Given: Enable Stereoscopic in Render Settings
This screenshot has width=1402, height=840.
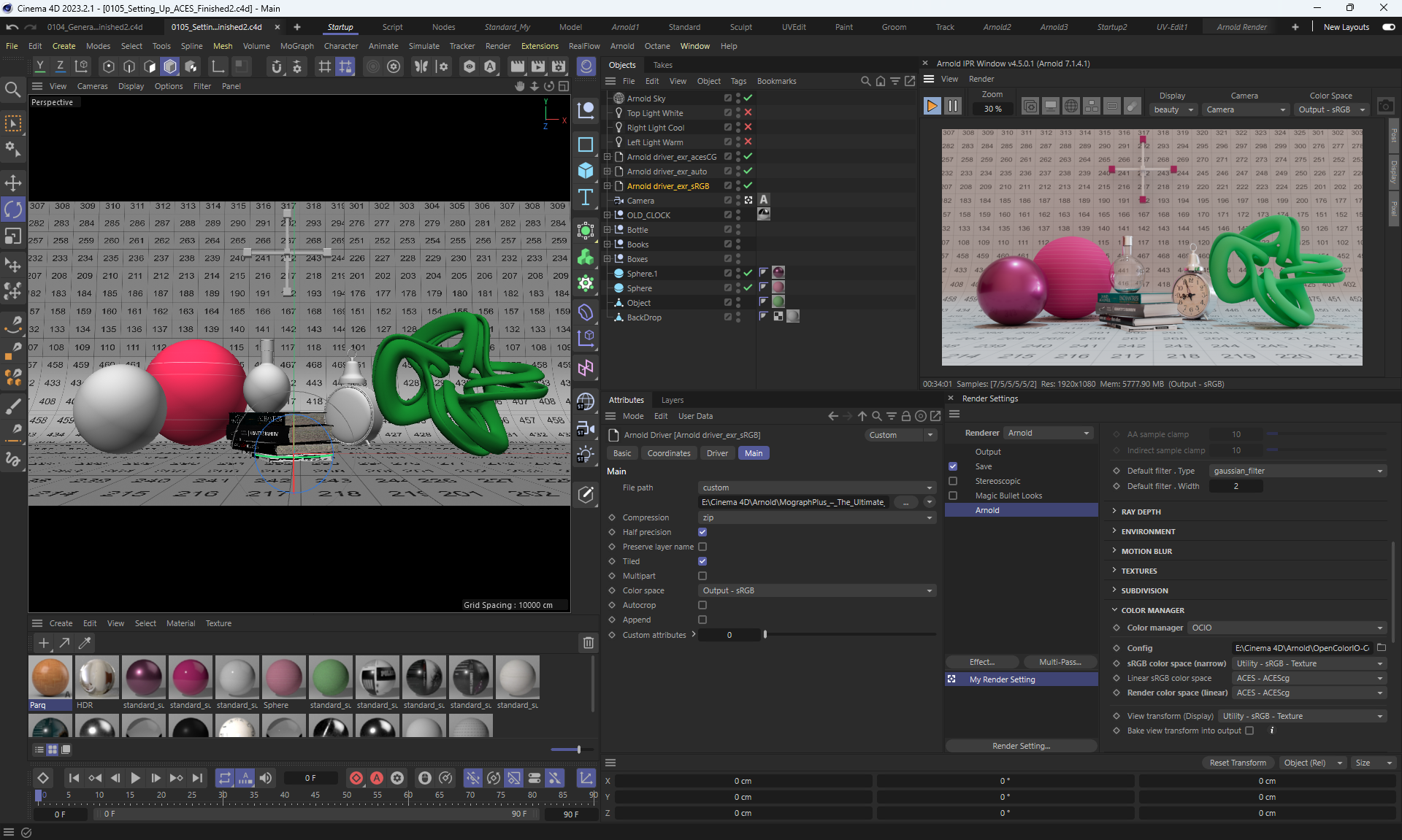Looking at the screenshot, I should tap(953, 481).
